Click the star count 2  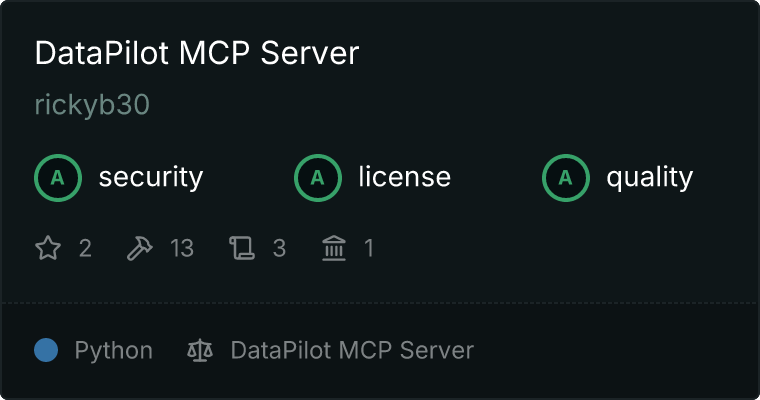tap(85, 248)
